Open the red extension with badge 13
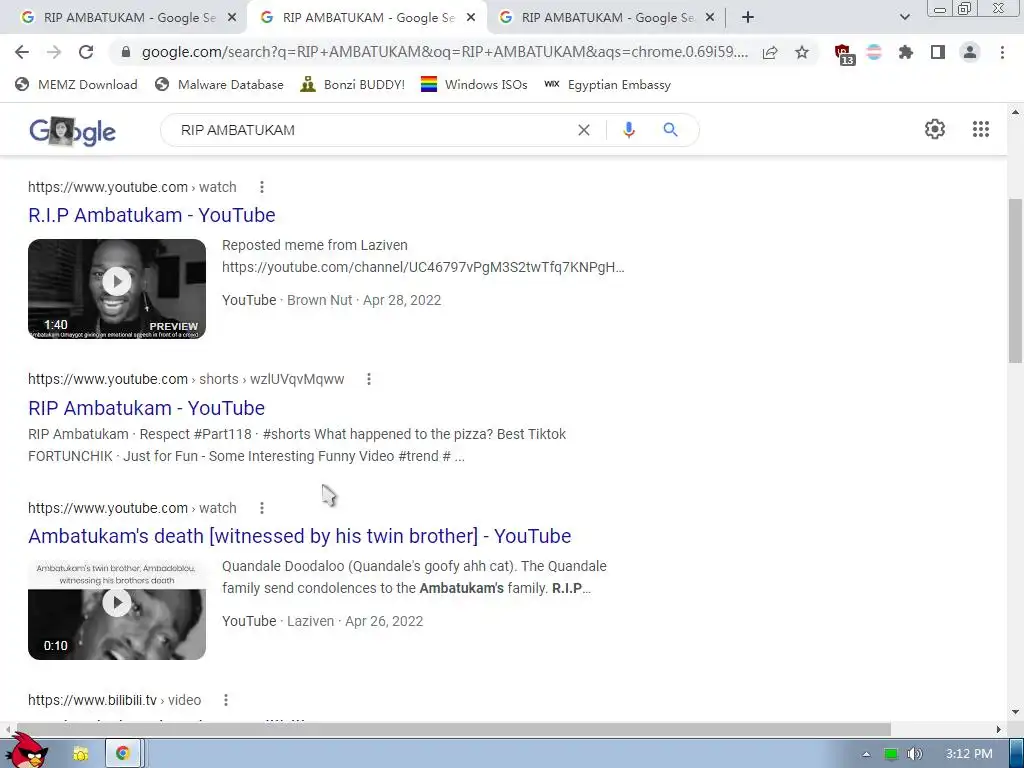 tap(844, 54)
